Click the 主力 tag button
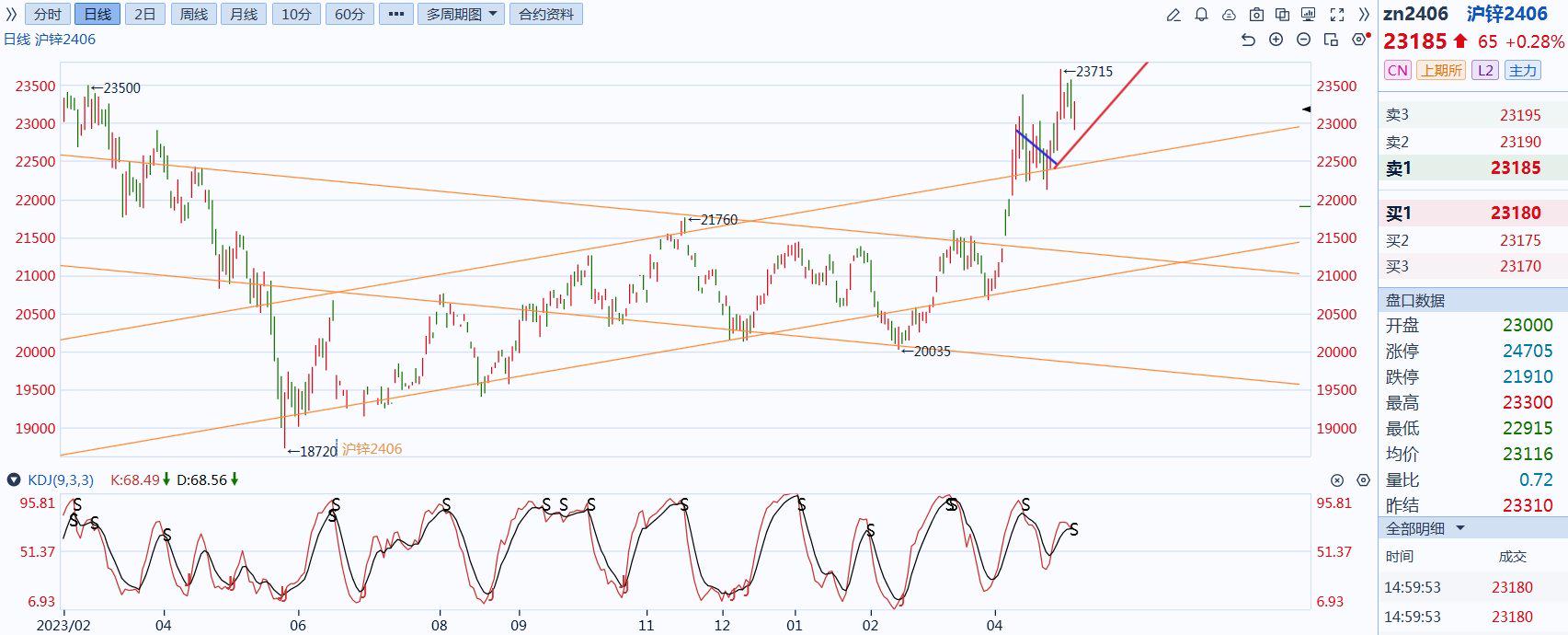 coord(1523,70)
